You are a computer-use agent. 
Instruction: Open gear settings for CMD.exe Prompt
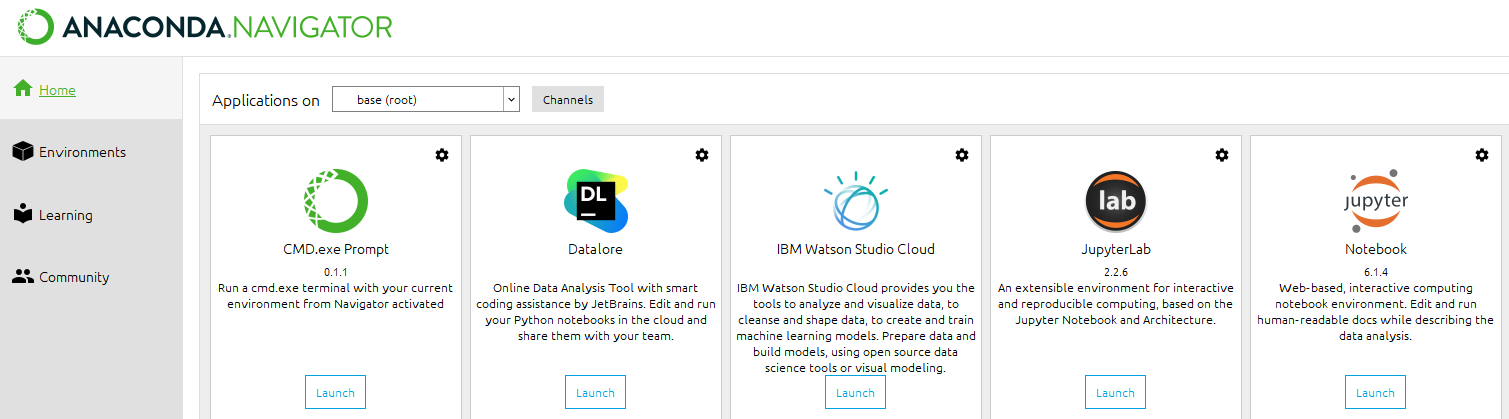tap(442, 155)
